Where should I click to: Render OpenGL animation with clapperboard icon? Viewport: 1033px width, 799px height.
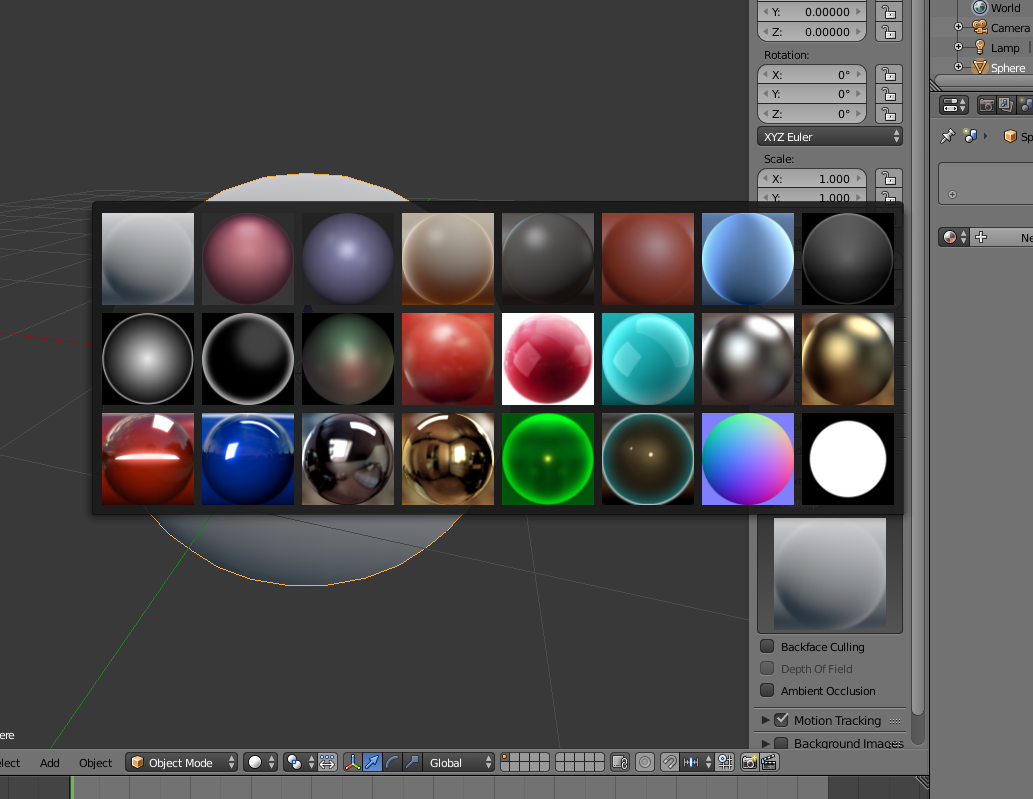point(769,762)
